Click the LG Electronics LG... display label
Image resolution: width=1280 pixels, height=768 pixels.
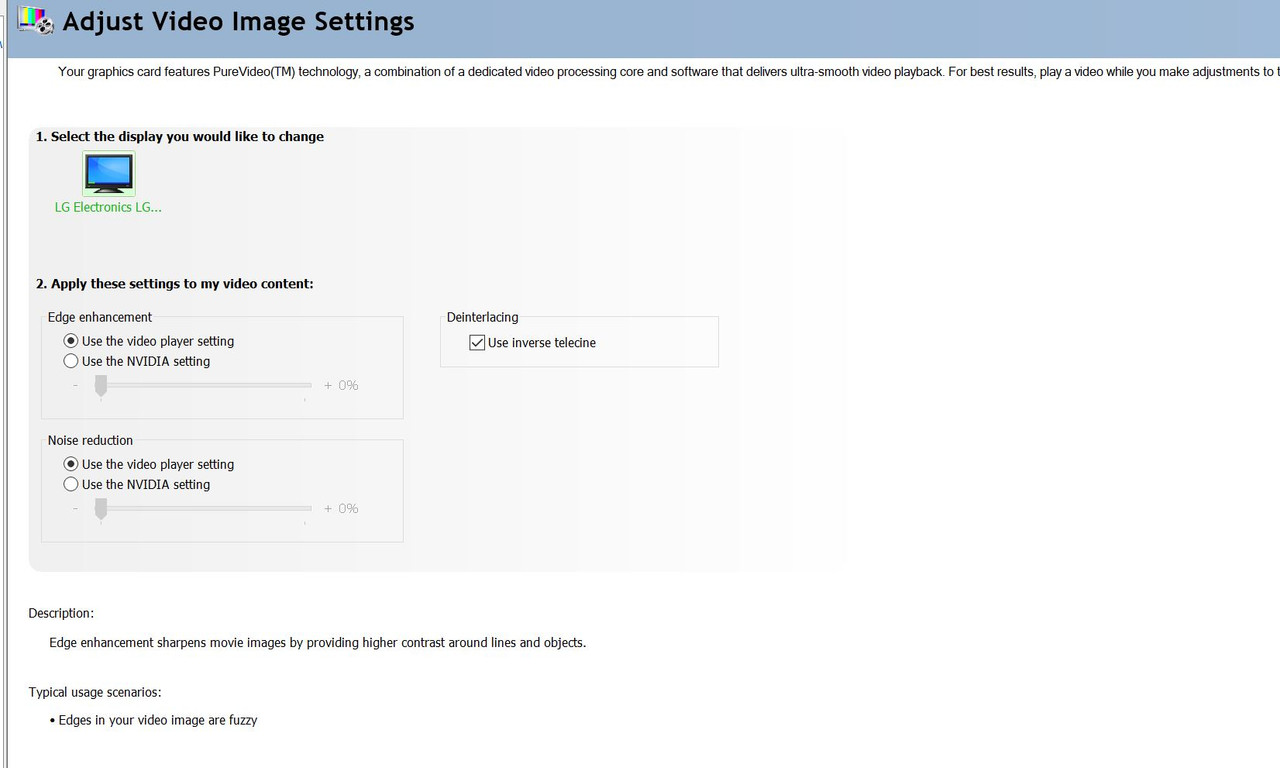tap(108, 207)
